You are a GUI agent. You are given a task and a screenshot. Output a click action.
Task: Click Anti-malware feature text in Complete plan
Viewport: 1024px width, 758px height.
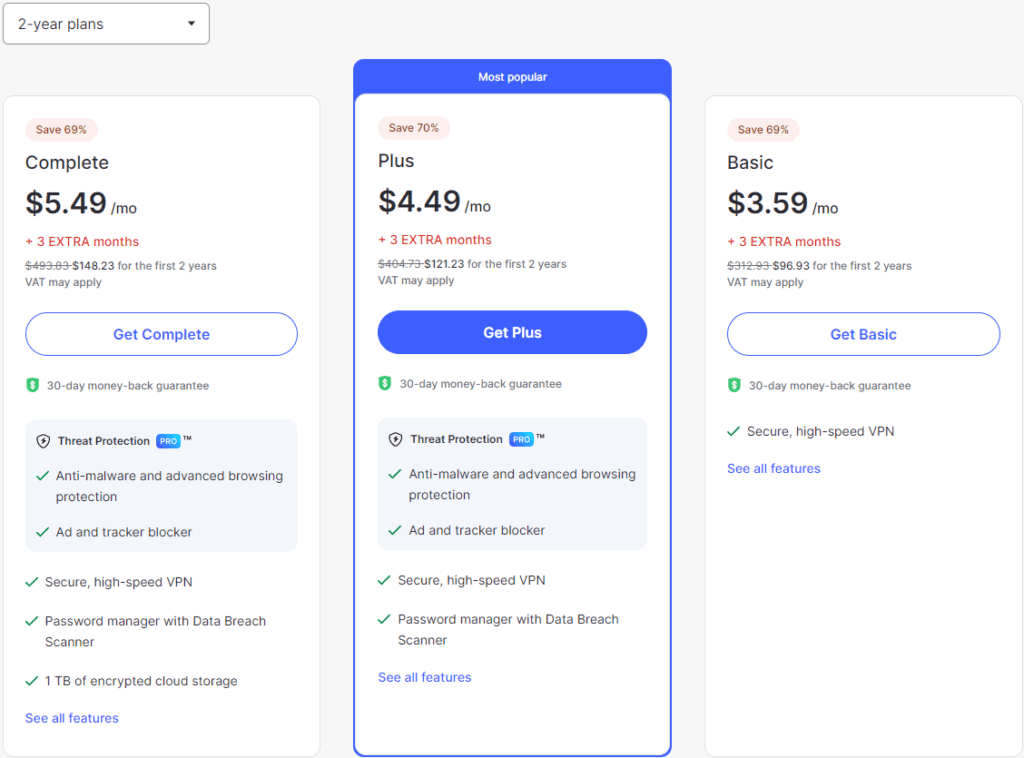[169, 486]
